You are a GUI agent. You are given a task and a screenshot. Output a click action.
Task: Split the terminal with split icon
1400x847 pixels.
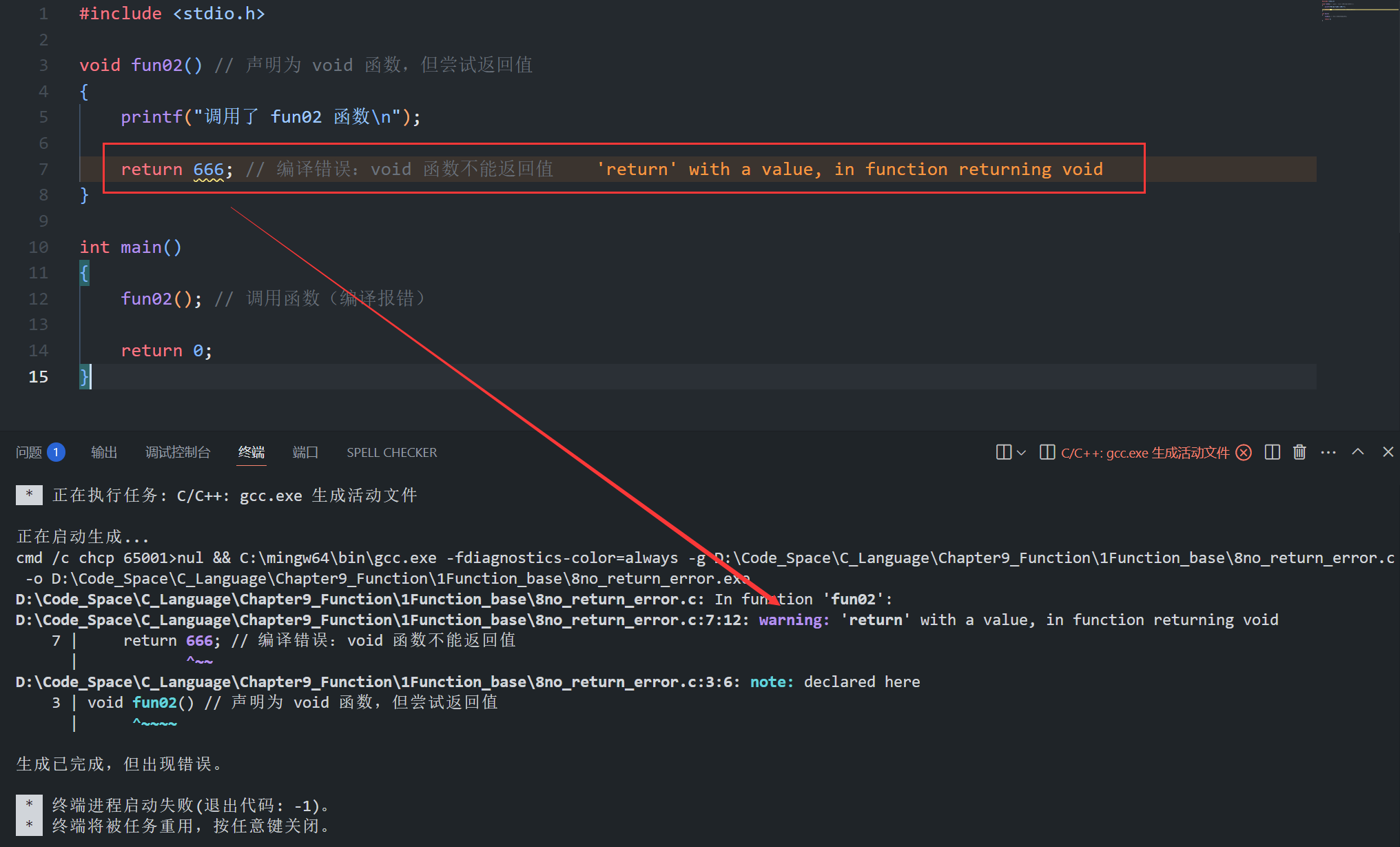[x=1273, y=452]
